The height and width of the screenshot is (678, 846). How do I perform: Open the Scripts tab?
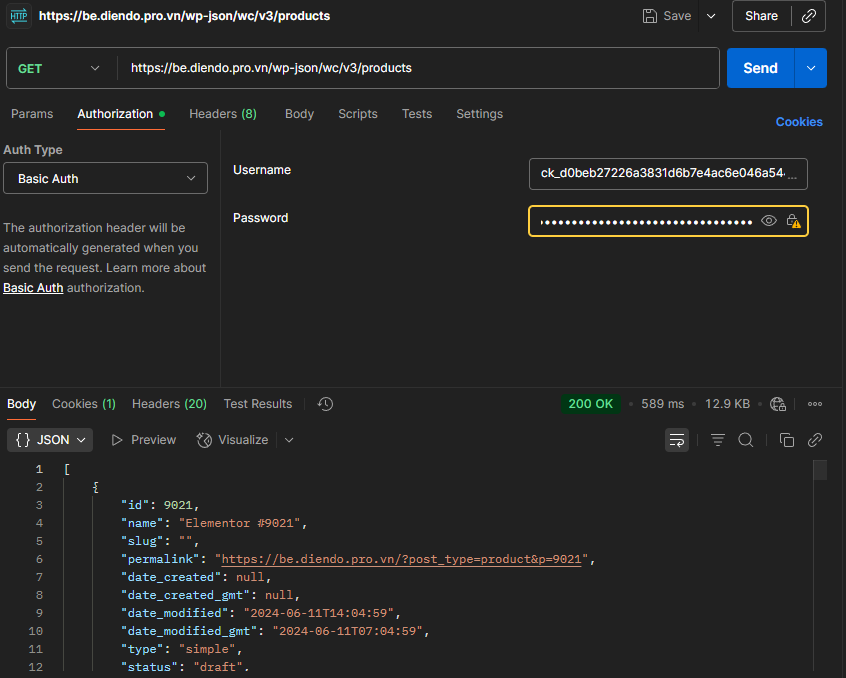click(358, 114)
